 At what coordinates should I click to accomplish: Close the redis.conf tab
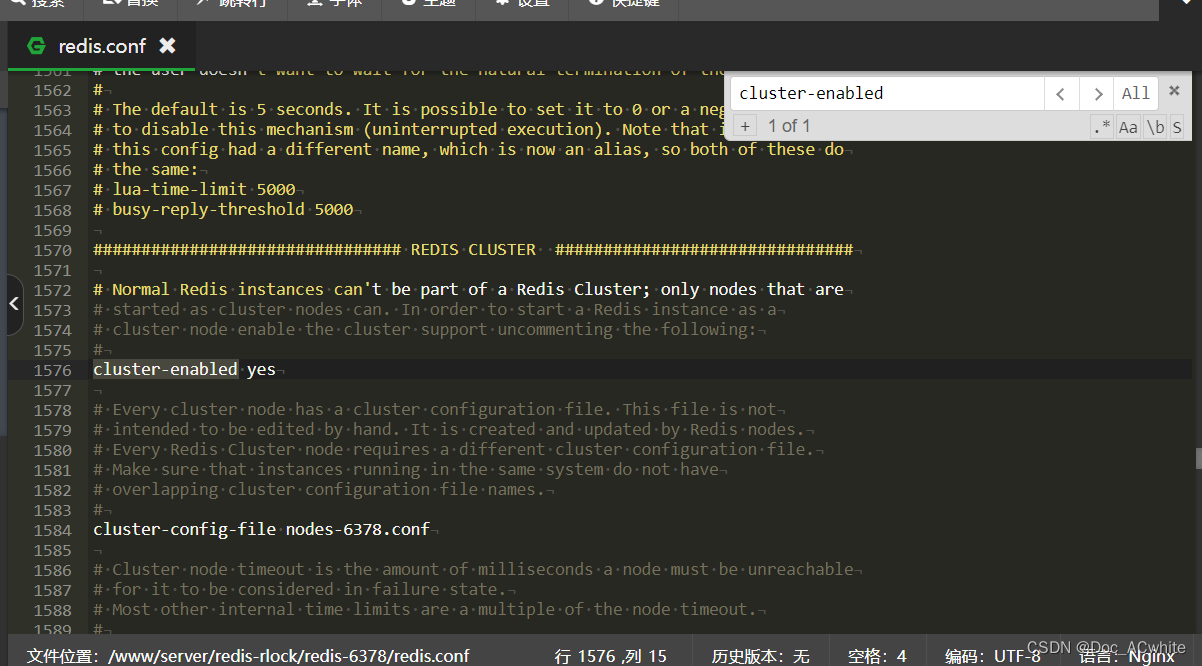[x=167, y=46]
